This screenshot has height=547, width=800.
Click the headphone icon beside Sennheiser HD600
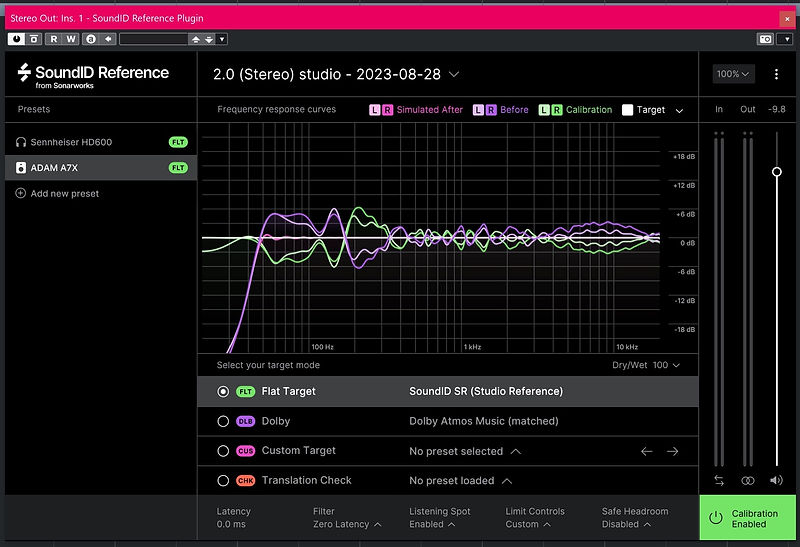[20, 142]
